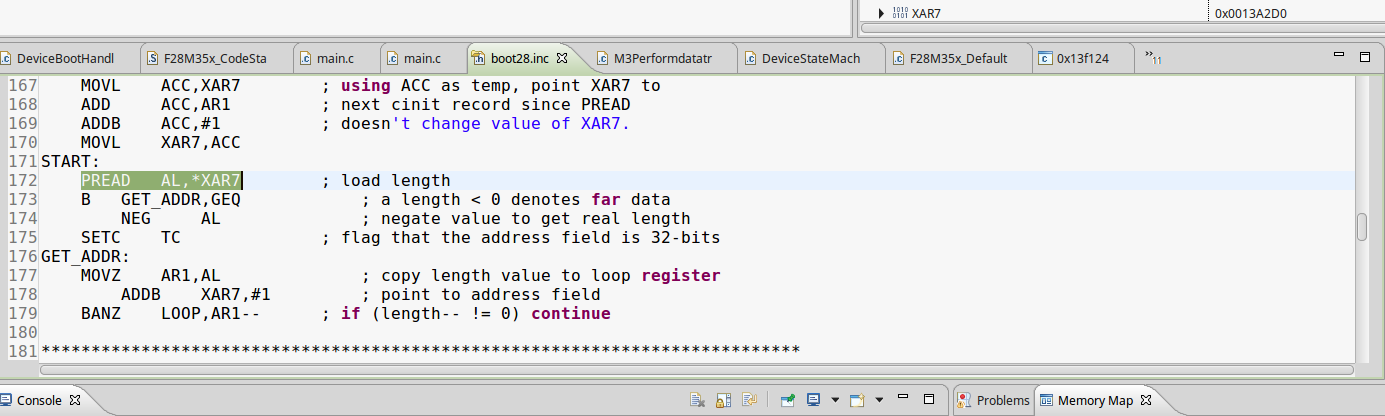1385x416 pixels.
Task: Click the highlighted PREAD AL,*XAR7 instruction
Action: click(163, 181)
